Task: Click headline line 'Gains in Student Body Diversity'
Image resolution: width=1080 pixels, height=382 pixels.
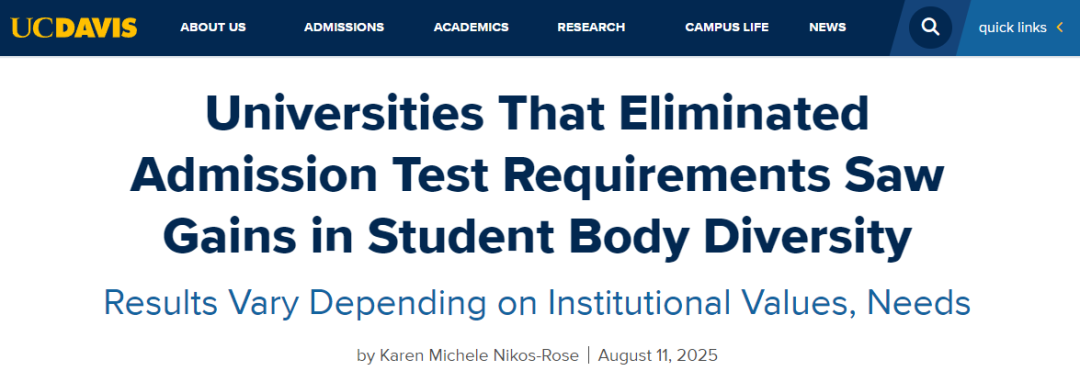Action: 537,239
